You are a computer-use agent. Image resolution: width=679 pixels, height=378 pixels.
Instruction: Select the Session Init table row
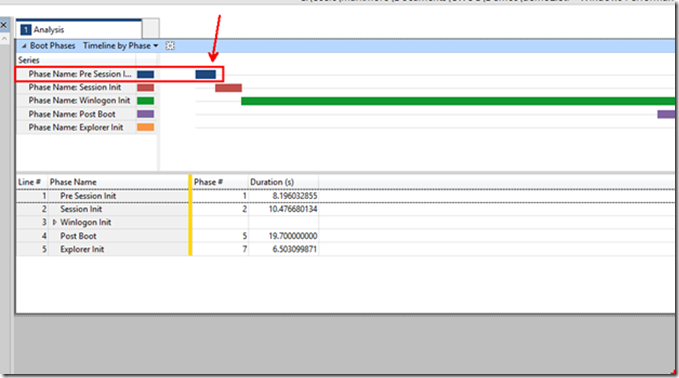point(345,209)
